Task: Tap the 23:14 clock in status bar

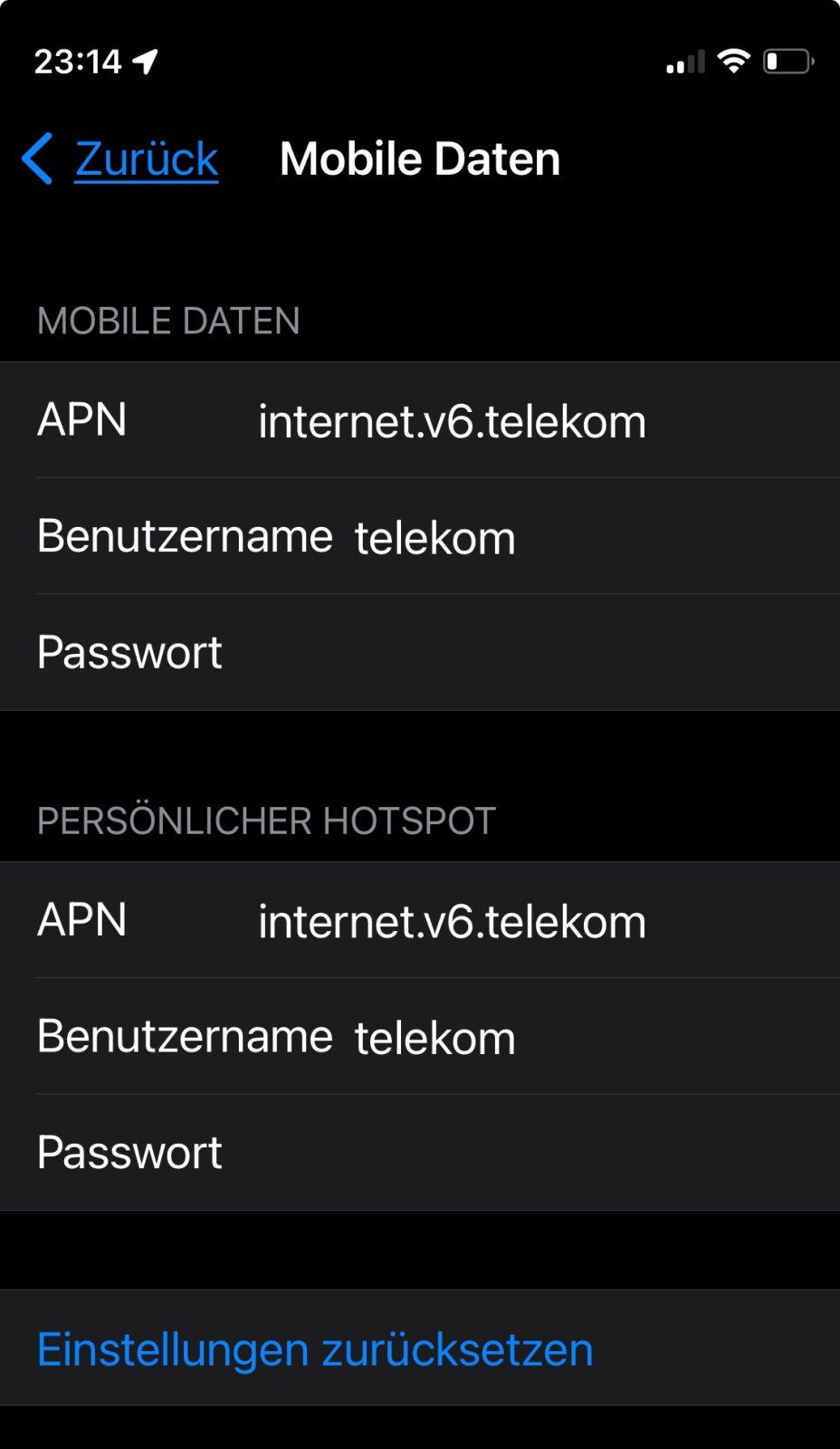Action: point(78,62)
